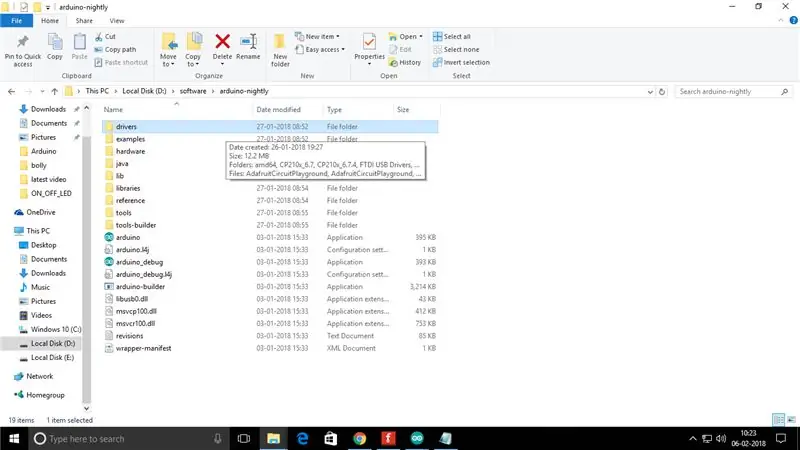Viewport: 800px width, 450px height.
Task: Click the red Delete icon
Action: (222, 41)
